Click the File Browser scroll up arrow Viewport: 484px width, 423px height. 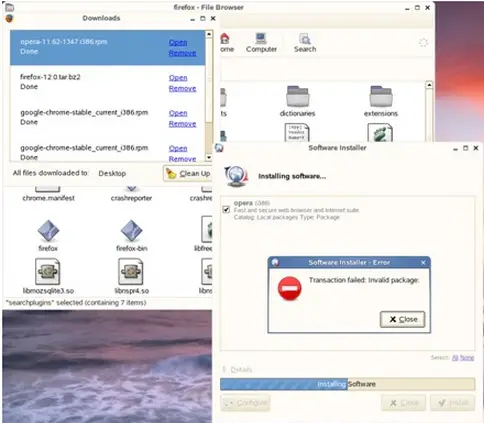[x=429, y=85]
